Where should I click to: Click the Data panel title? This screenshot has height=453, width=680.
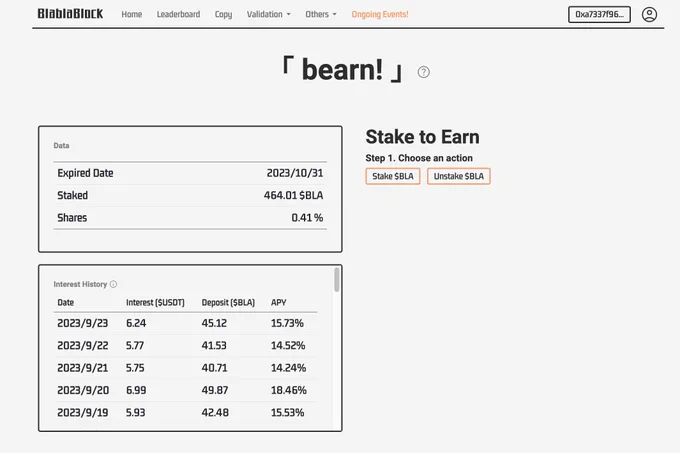[x=61, y=145]
